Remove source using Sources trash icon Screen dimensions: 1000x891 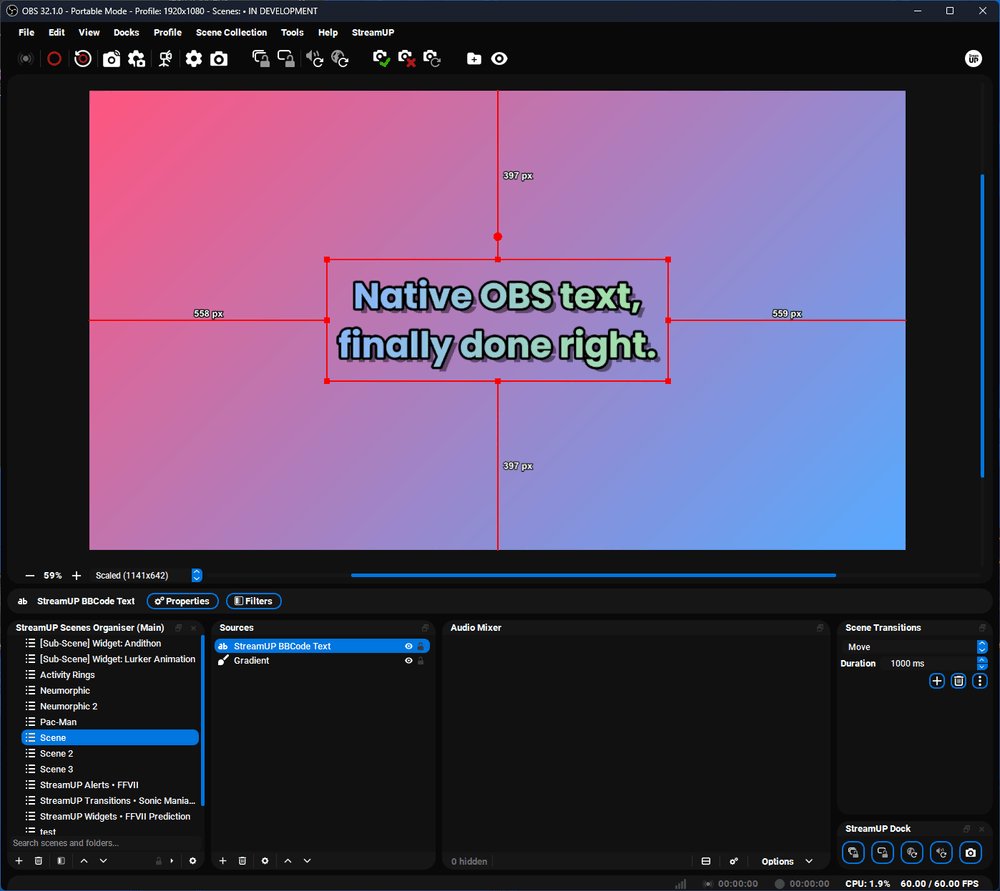[x=242, y=860]
